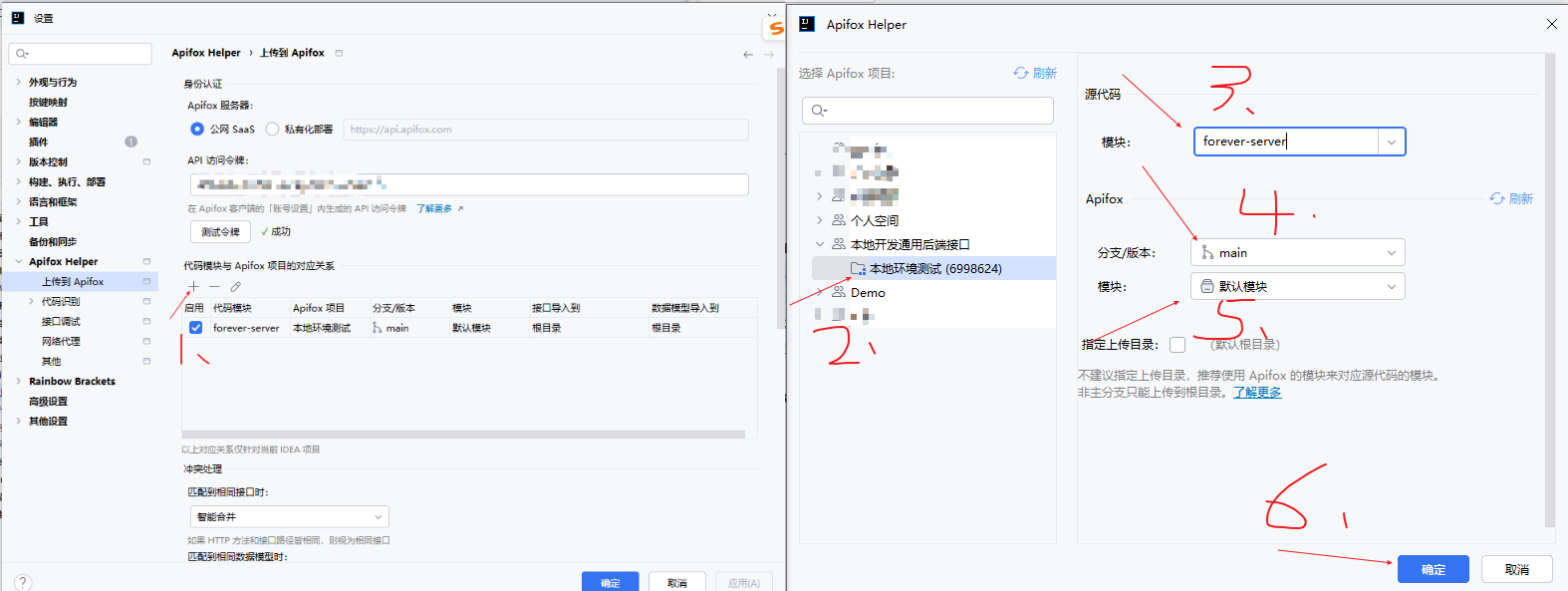Cancel the Apifox Helper dialog
Screen dimensions: 1568x591
pos(1517,569)
